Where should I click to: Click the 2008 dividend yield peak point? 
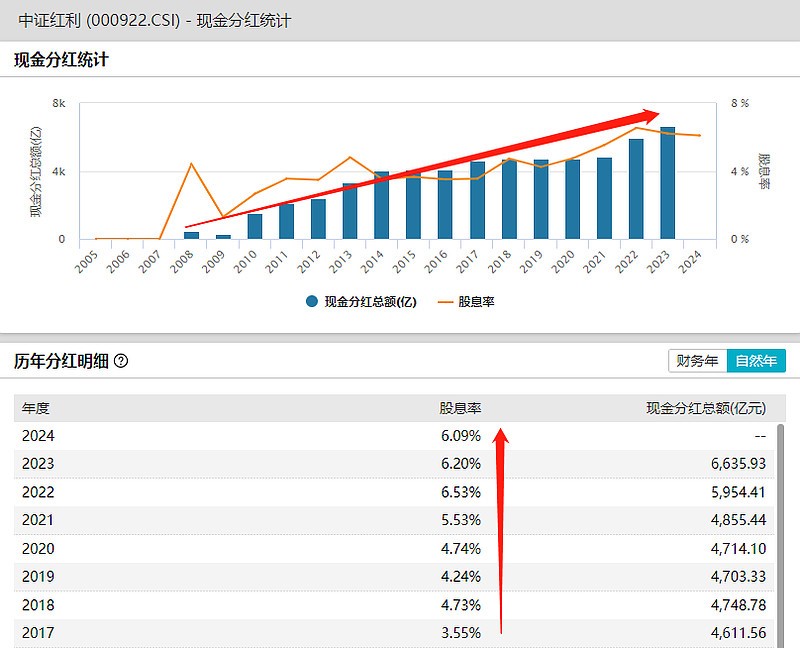click(191, 163)
